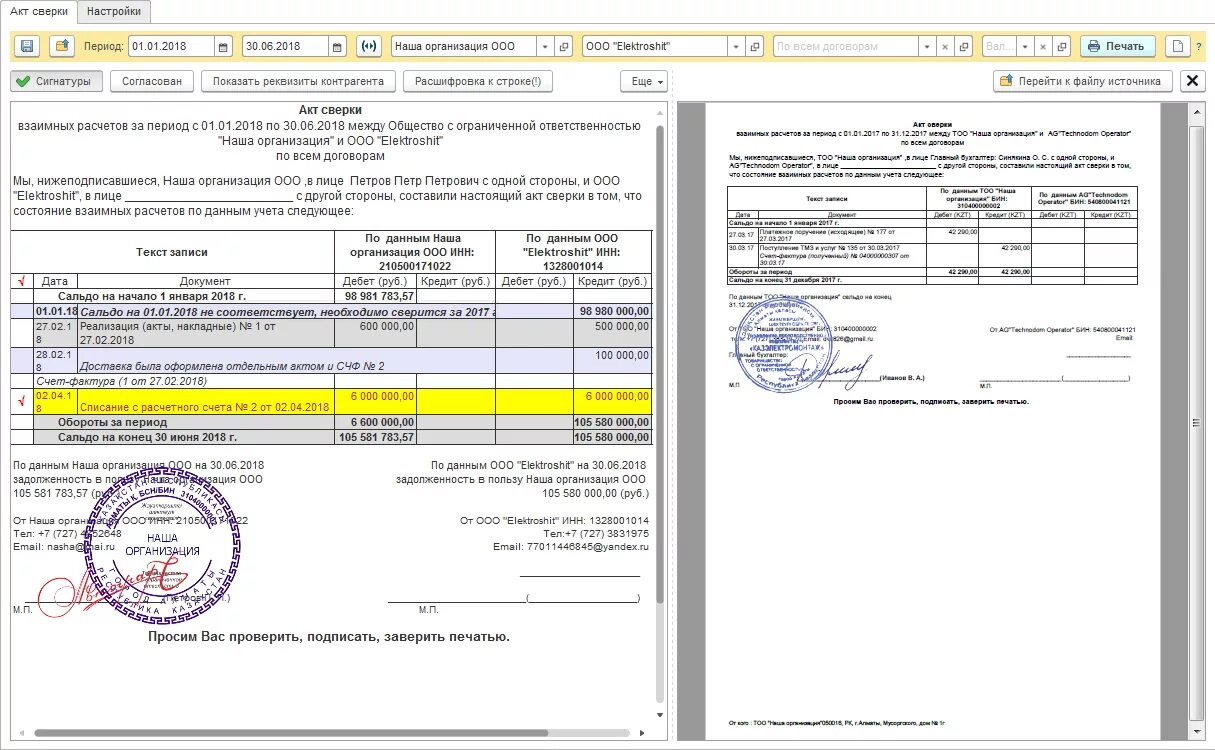The width and height of the screenshot is (1215, 750).
Task: Open the form icon beside the contracts field
Action: (964, 46)
